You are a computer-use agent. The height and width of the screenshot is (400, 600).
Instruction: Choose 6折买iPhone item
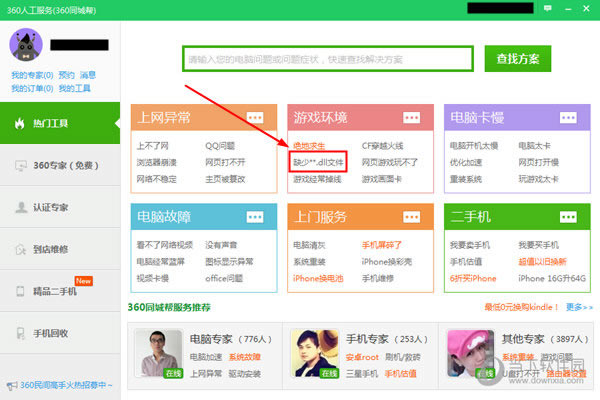coord(473,278)
